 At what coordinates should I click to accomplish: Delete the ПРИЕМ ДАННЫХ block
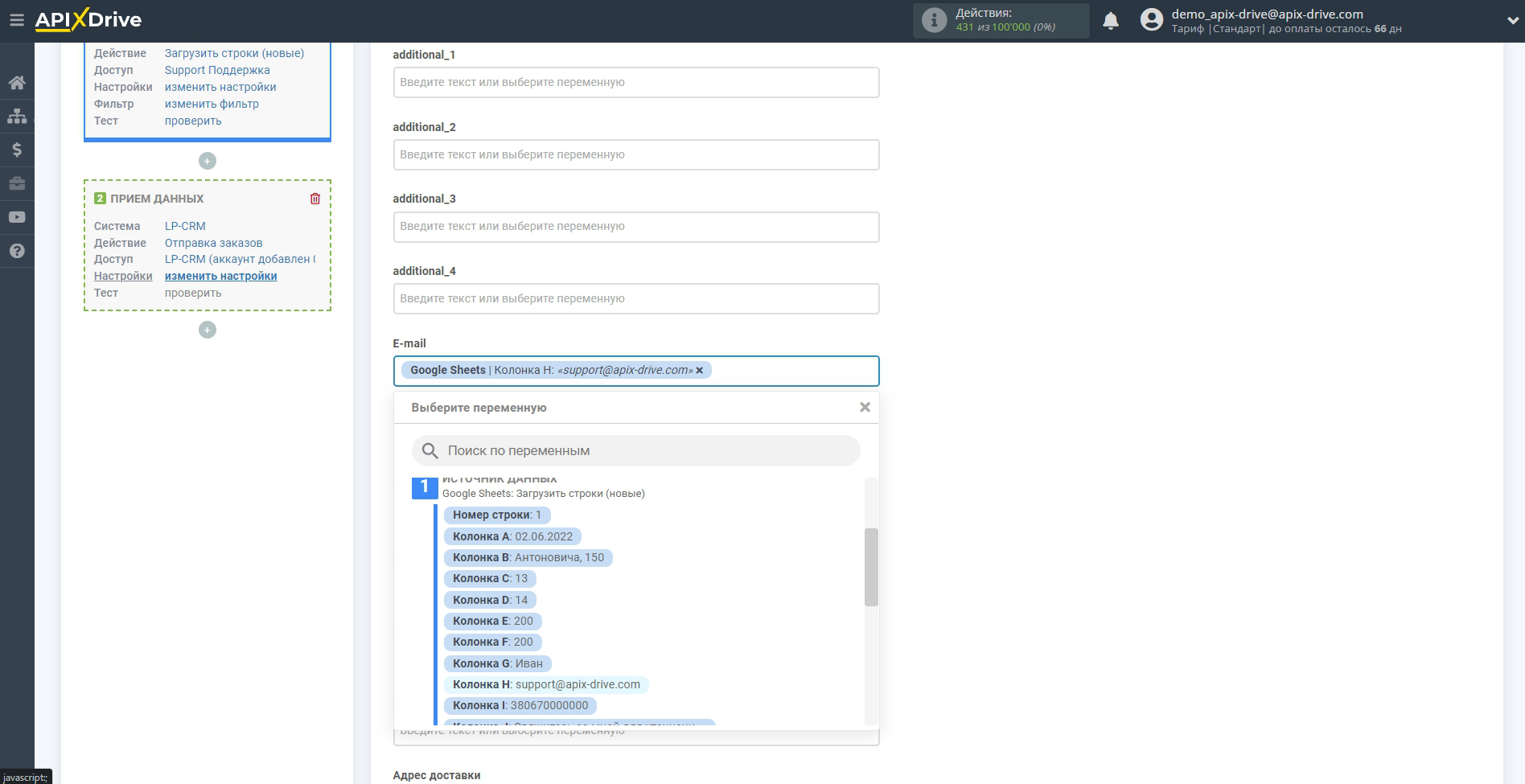(x=315, y=199)
